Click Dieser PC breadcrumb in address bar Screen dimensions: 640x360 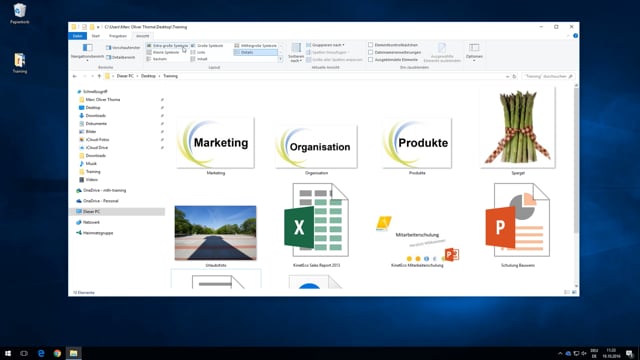point(125,76)
